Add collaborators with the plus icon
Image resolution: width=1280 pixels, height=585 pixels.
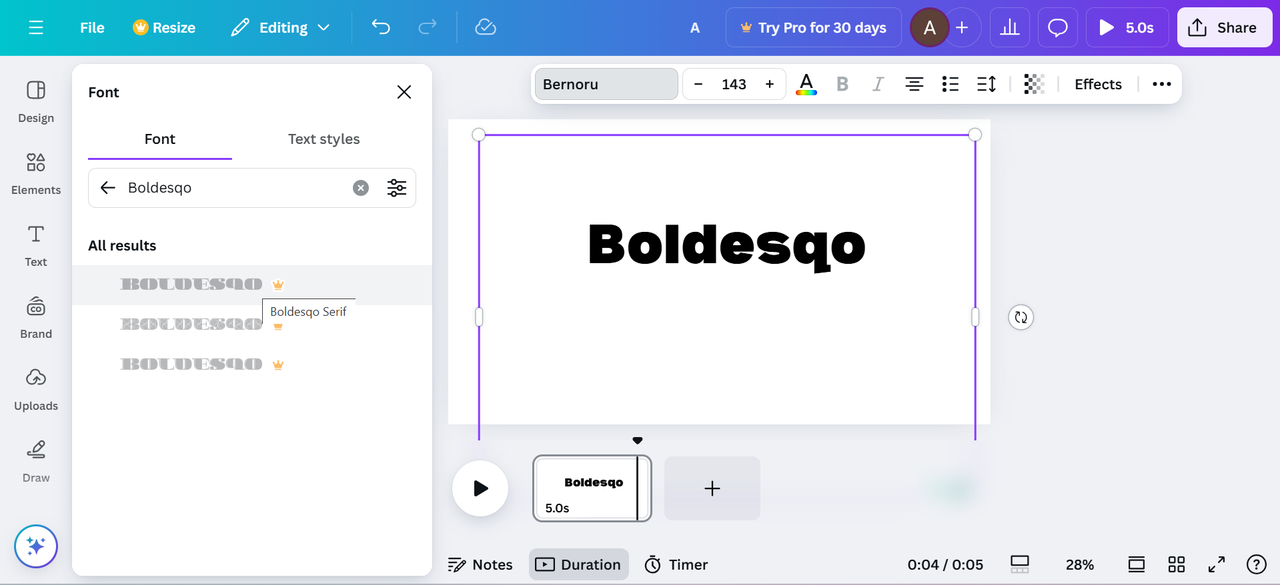tap(962, 28)
